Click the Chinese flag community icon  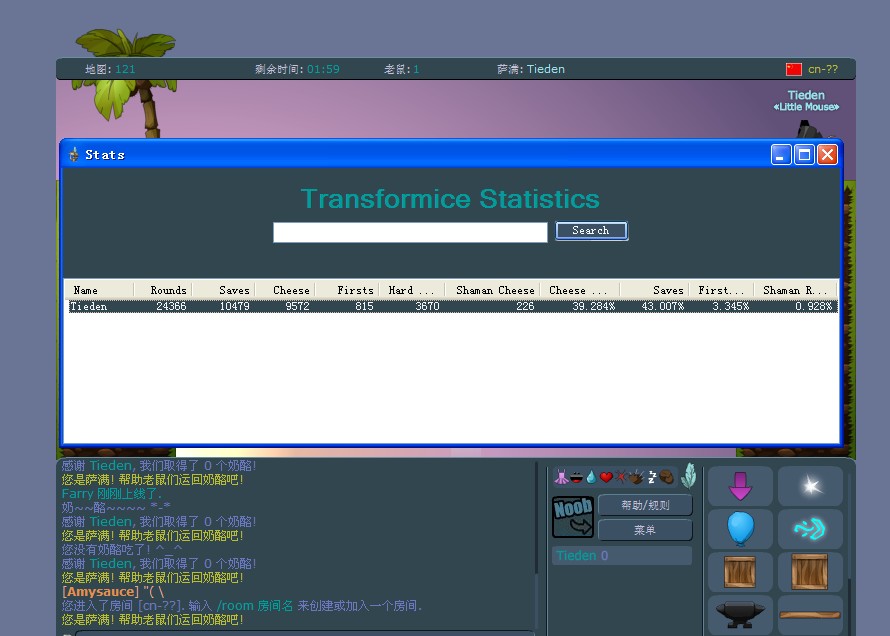(x=794, y=69)
